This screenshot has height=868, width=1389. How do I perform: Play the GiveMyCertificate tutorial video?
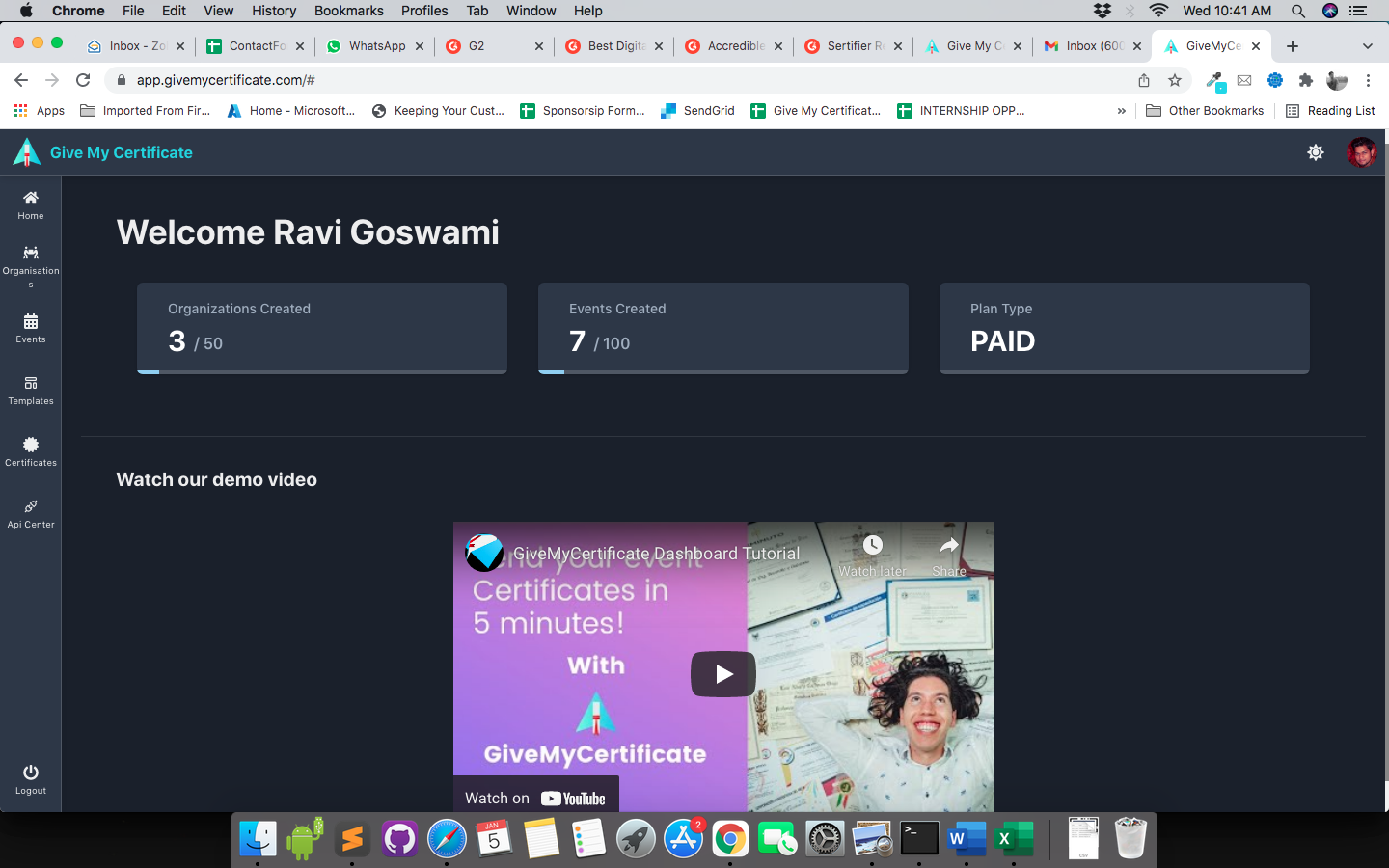pyautogui.click(x=722, y=673)
